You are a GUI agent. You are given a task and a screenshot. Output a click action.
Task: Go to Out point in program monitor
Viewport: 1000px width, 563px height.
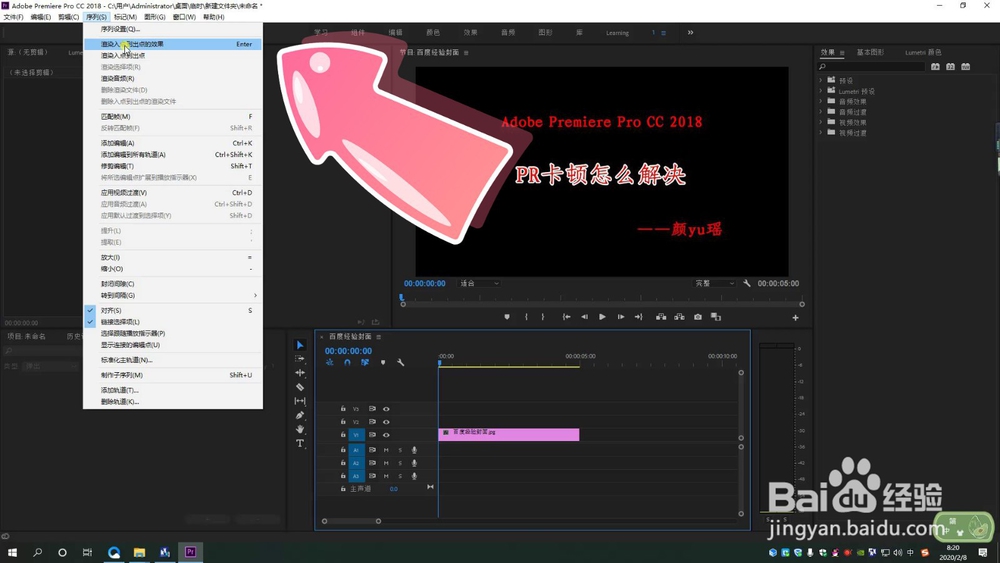click(x=638, y=317)
